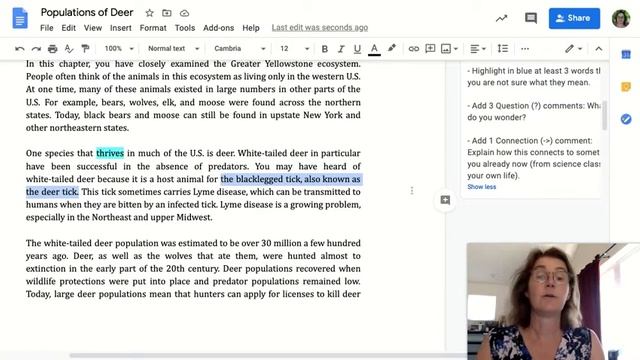Click the highlighted phrase 'the blacklegged tick'
Image resolution: width=640 pixels, height=360 pixels.
point(260,179)
